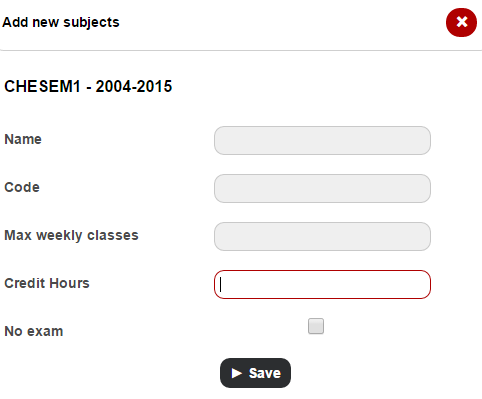Image resolution: width=482 pixels, height=399 pixels.
Task: Click the Max weekly classes label
Action: (x=71, y=236)
